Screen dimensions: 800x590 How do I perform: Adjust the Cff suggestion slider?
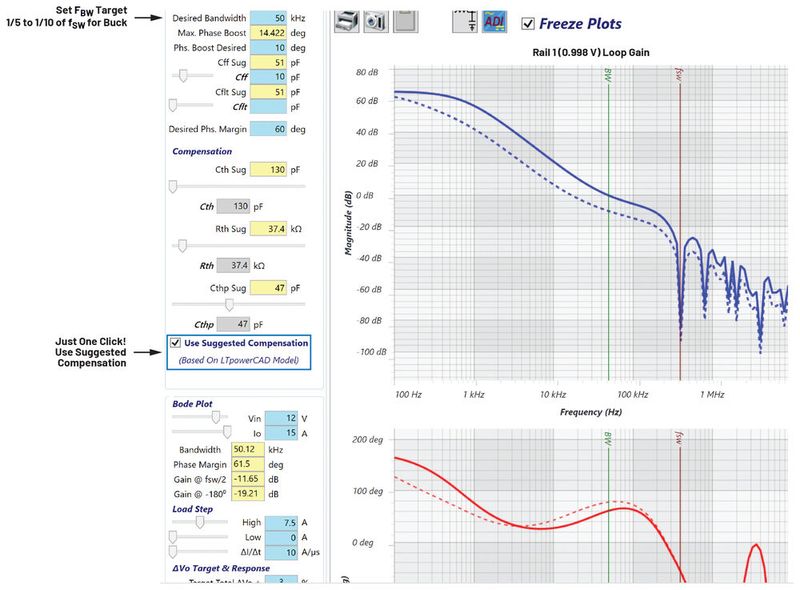(182, 76)
